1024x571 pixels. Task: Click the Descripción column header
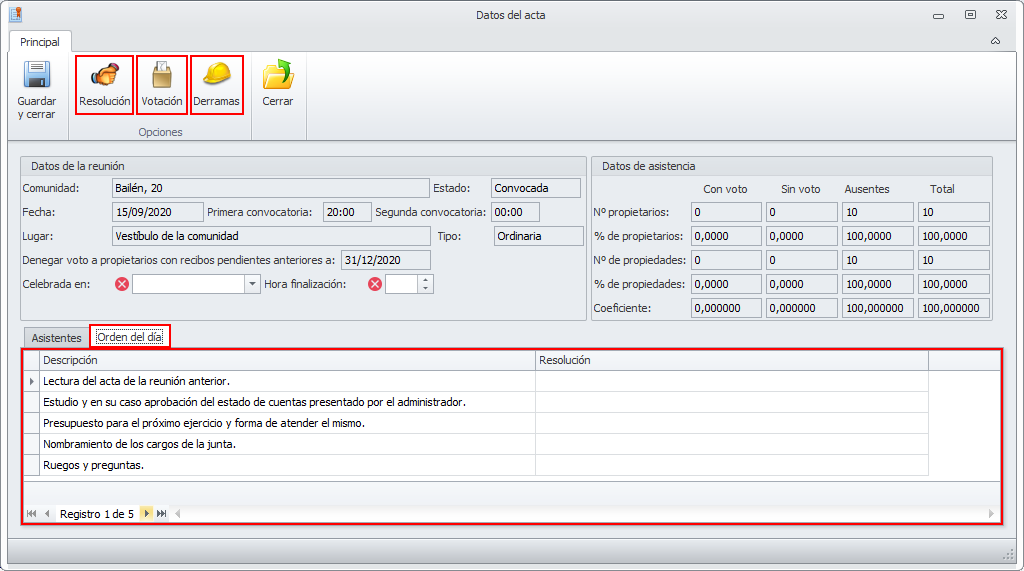(x=287, y=360)
